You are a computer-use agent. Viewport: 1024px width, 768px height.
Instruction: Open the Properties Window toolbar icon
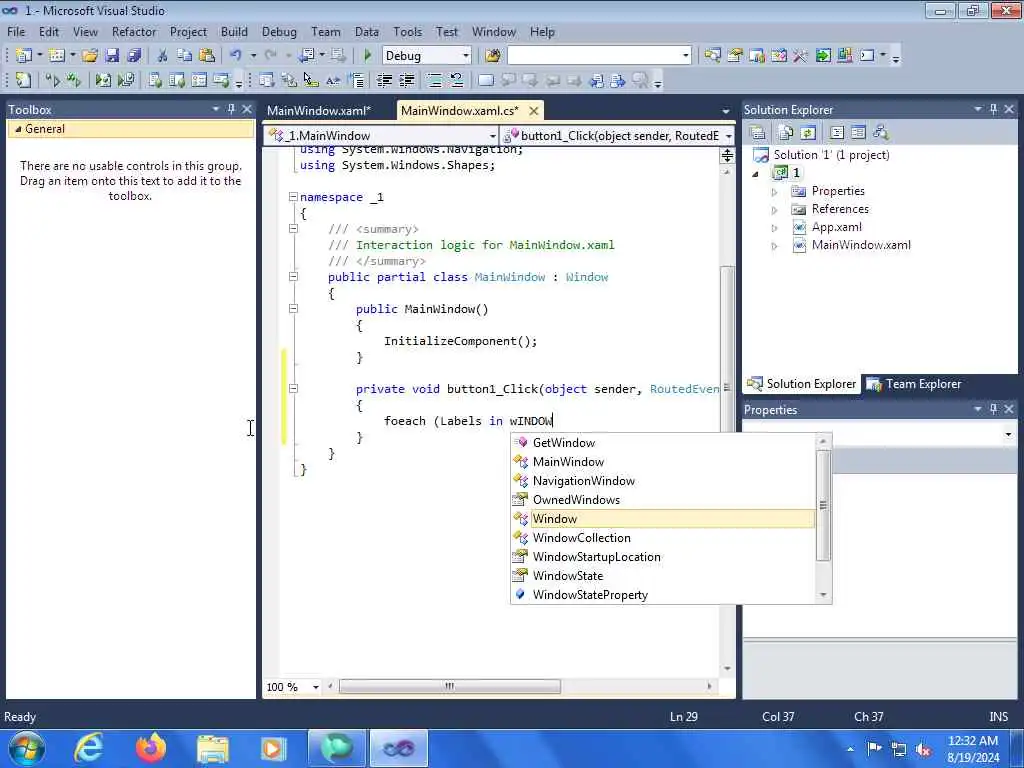735,56
